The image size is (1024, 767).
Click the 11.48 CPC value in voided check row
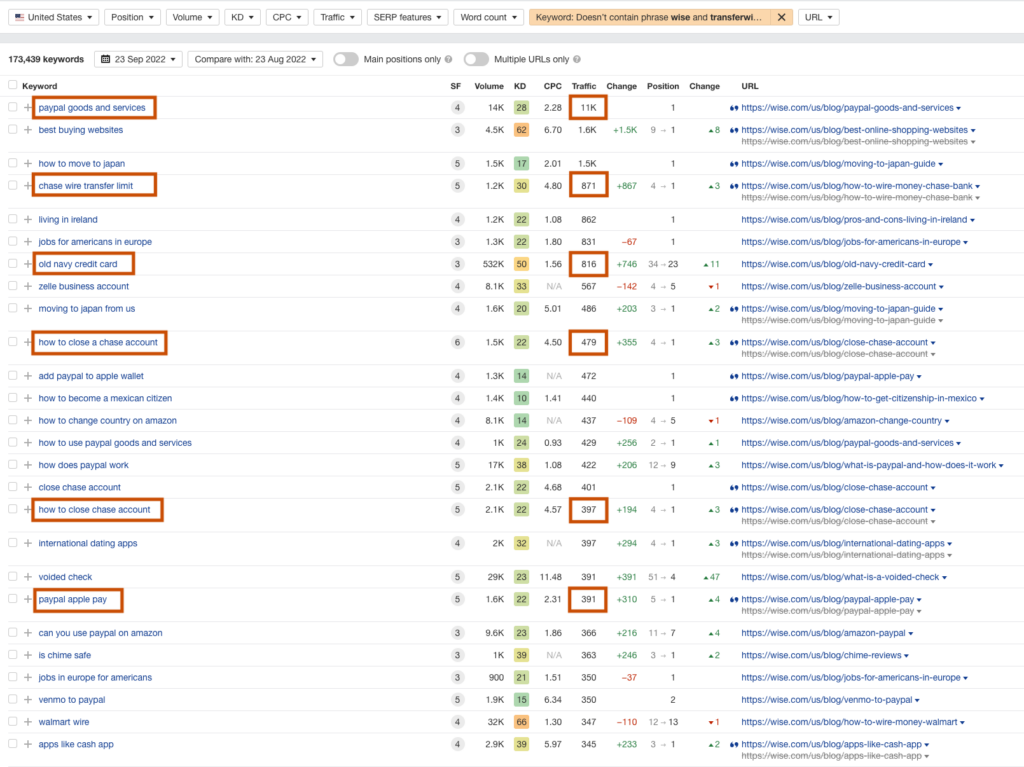551,577
